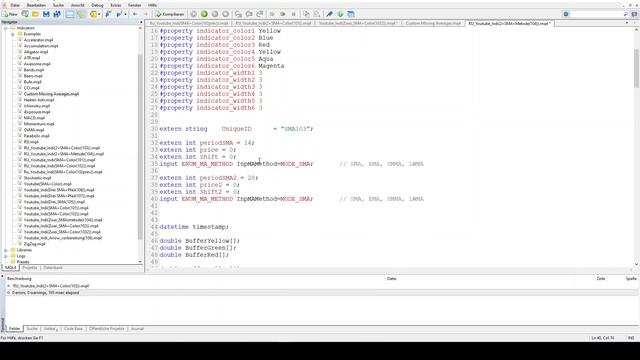Expand the Logs folder in the Navigator

[6, 256]
